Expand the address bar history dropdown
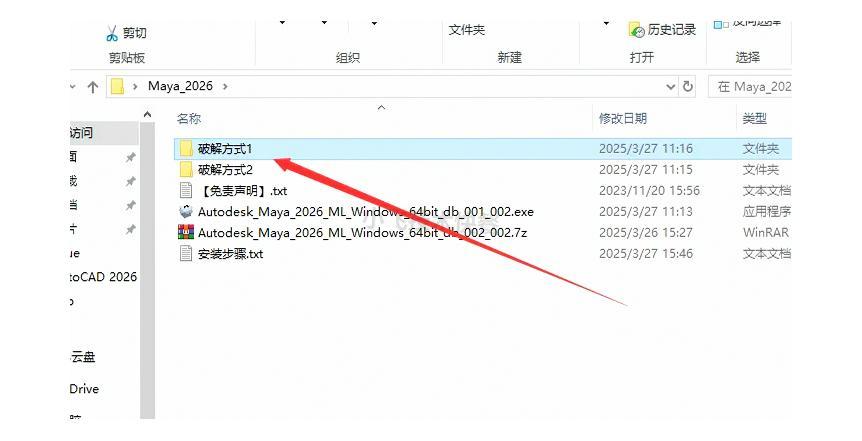Image resolution: width=862 pixels, height=441 pixels. (x=670, y=87)
